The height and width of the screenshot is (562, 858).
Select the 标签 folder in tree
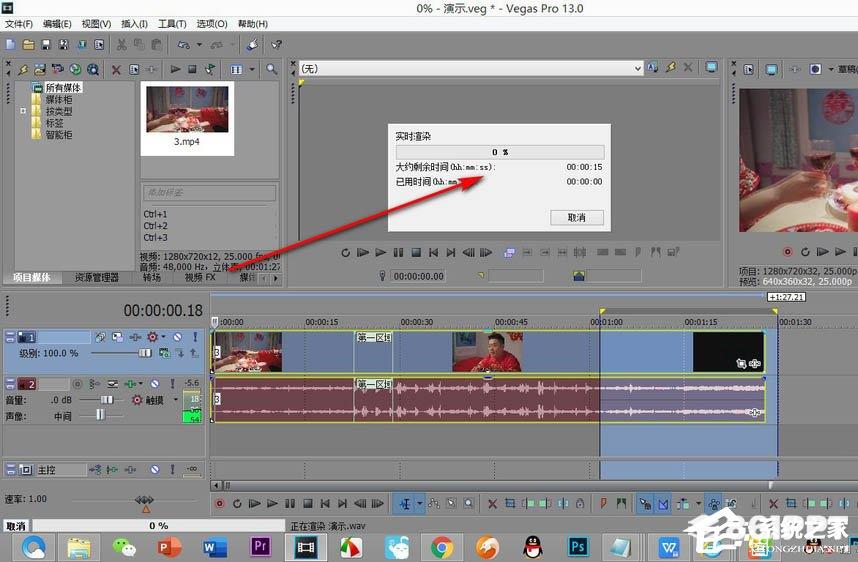pyautogui.click(x=54, y=123)
